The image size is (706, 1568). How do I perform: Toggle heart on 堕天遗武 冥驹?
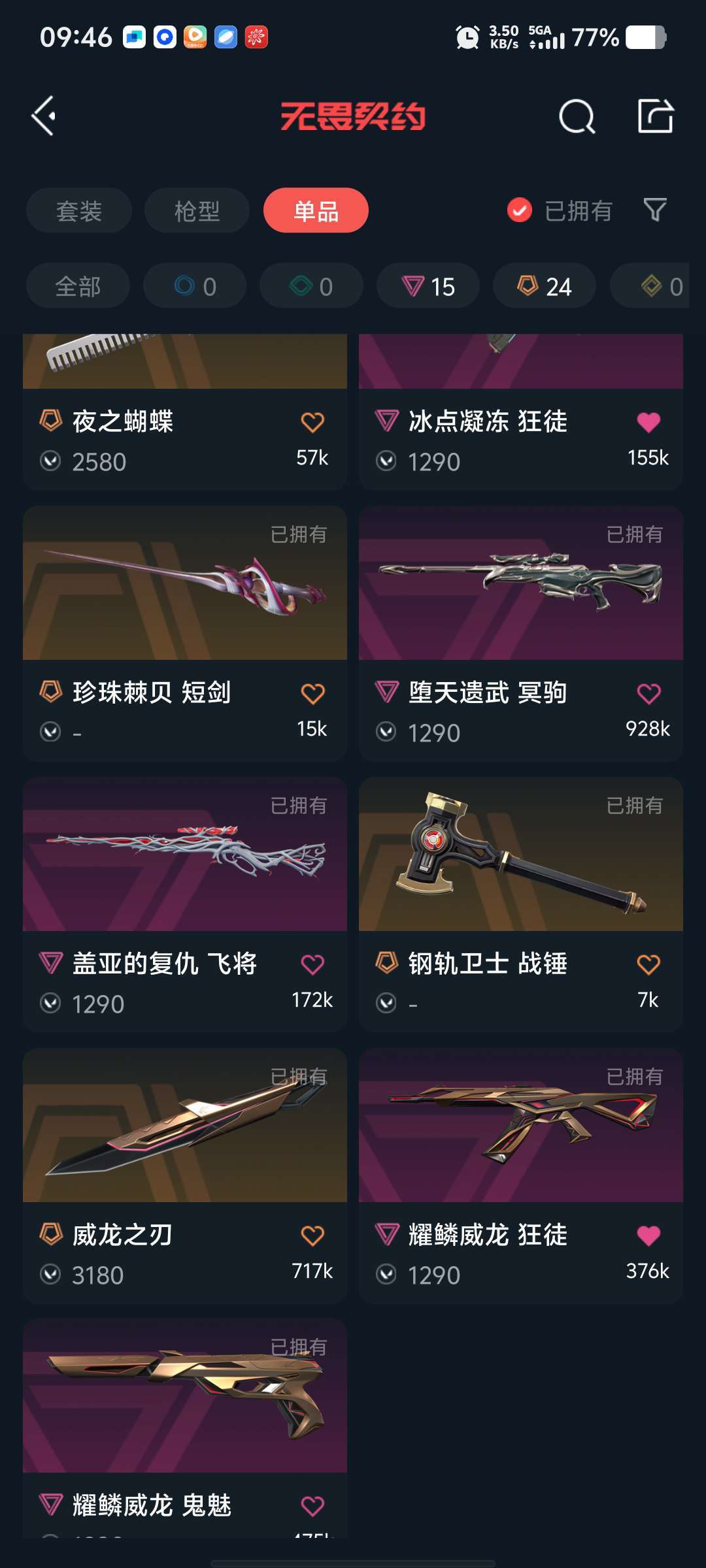[x=648, y=693]
